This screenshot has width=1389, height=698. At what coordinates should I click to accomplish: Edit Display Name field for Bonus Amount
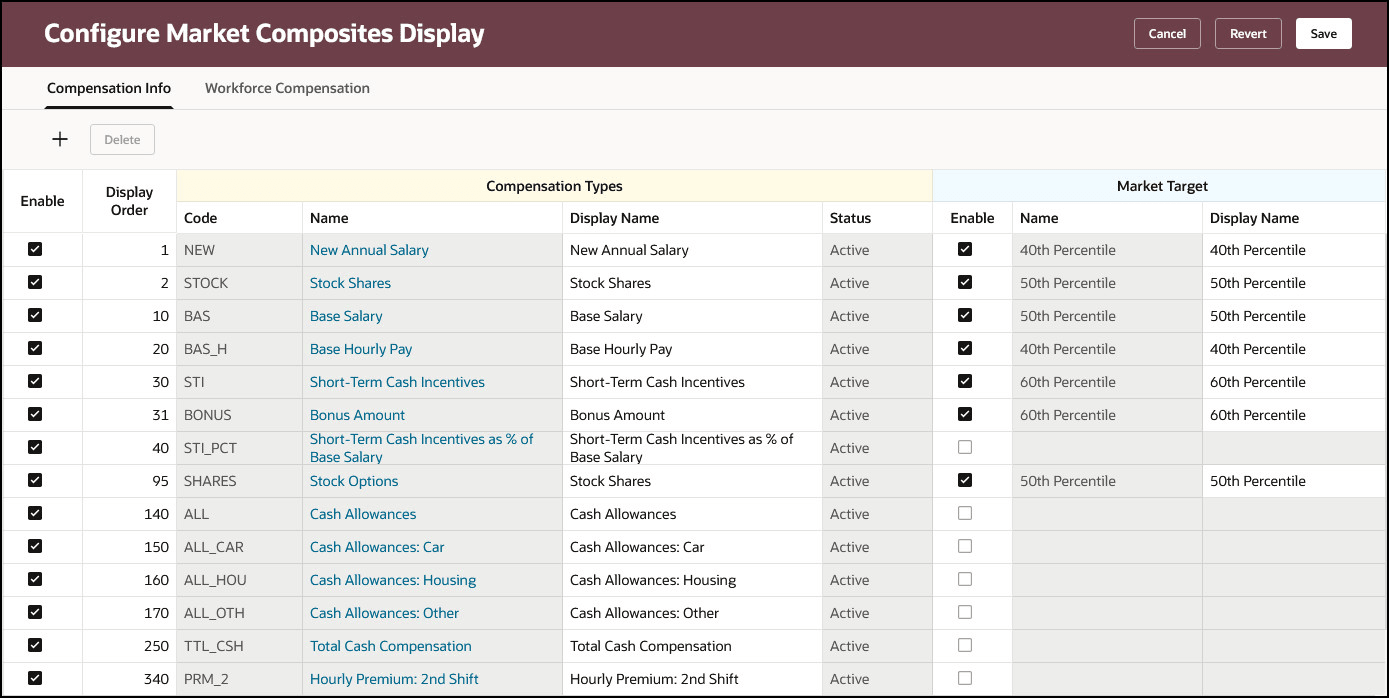692,415
